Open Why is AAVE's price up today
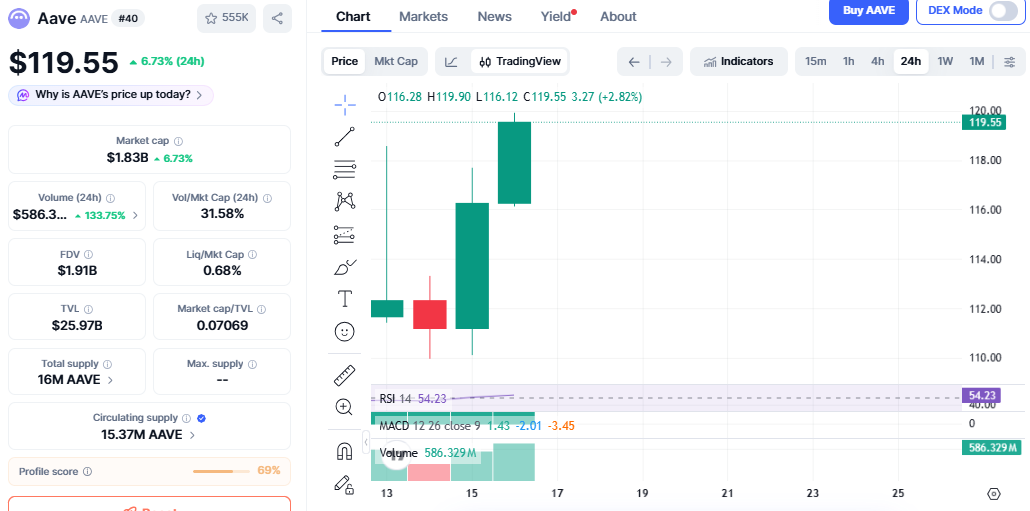Image resolution: width=1030 pixels, height=511 pixels. pos(111,95)
